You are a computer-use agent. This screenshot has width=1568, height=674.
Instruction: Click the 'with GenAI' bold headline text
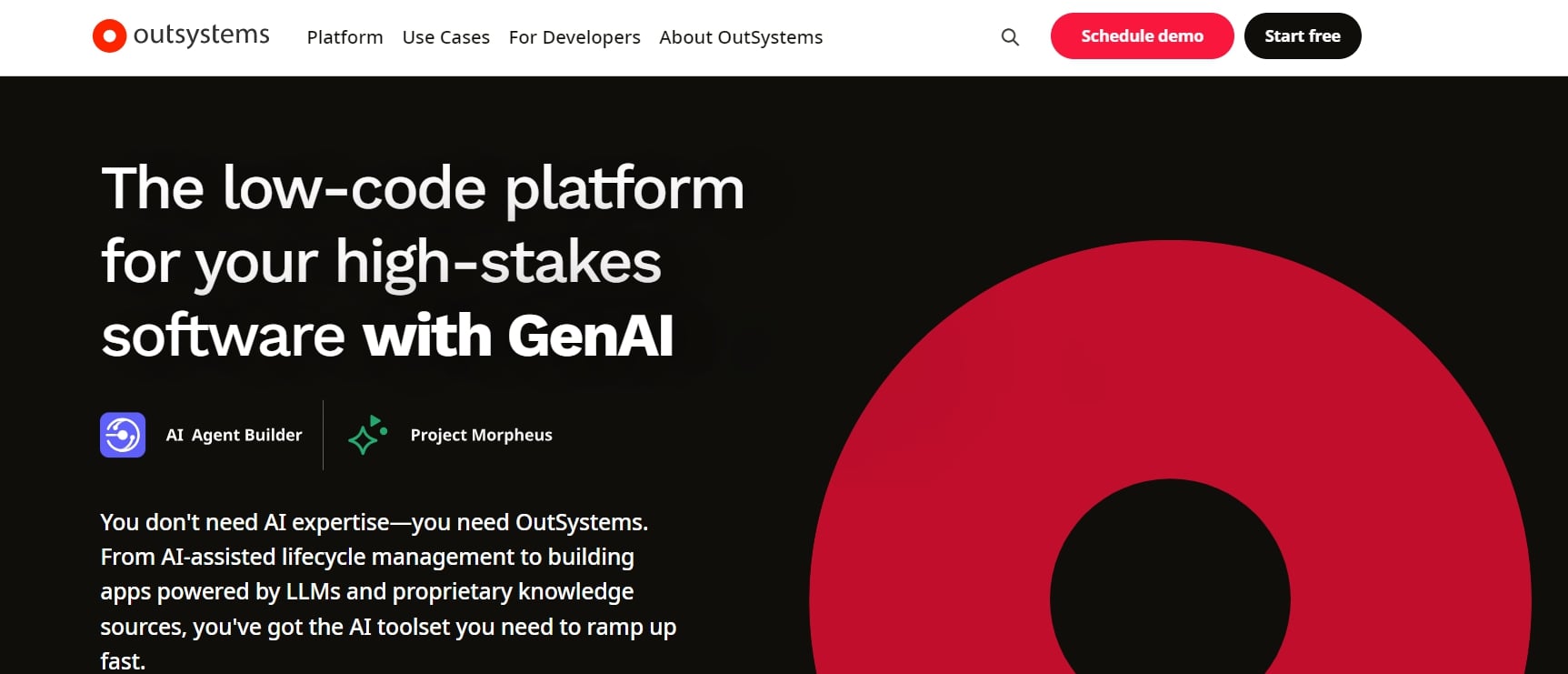point(518,336)
